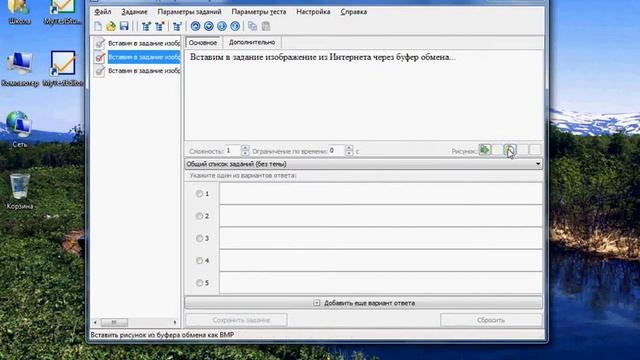The image size is (640, 360).
Task: Select radio button 1 as the correct answer
Action: point(199,194)
